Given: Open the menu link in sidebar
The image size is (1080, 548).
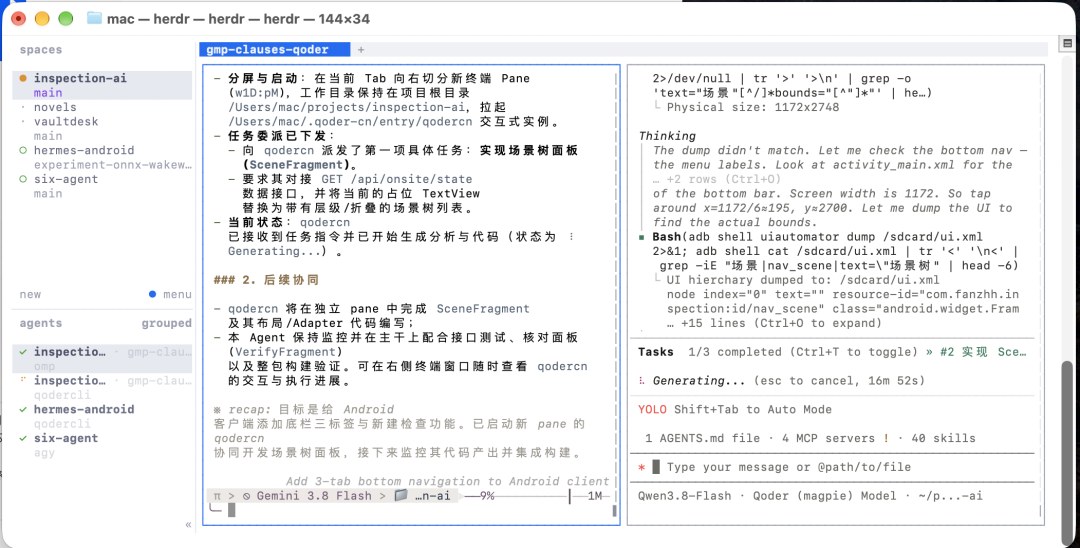Looking at the screenshot, I should click(x=177, y=294).
